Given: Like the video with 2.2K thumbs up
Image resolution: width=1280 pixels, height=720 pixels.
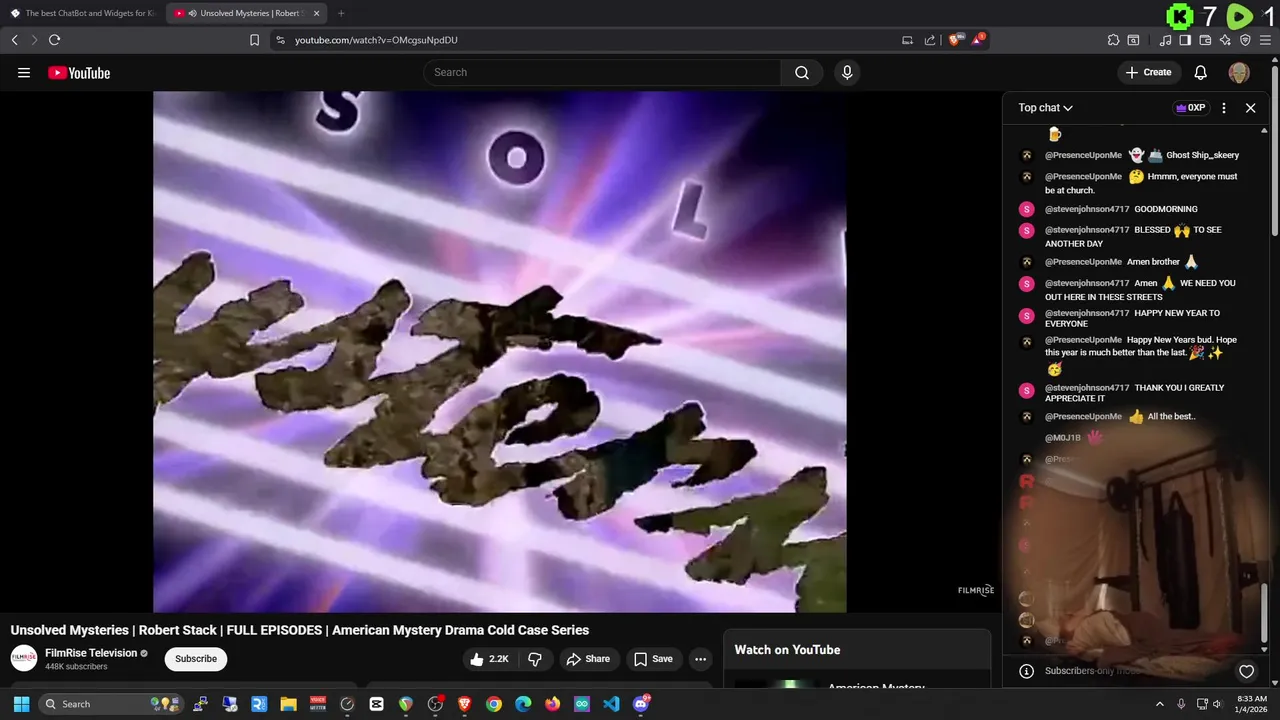Looking at the screenshot, I should click(490, 659).
